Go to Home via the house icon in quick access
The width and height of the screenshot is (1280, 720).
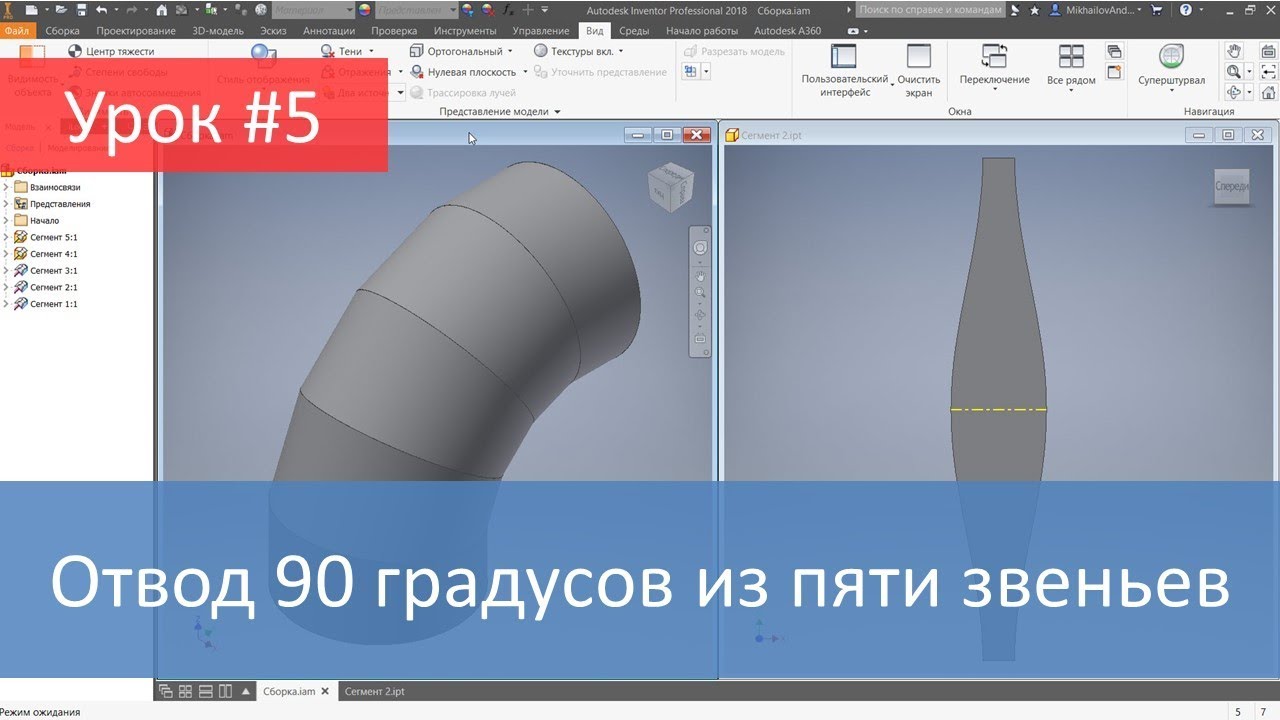(161, 10)
